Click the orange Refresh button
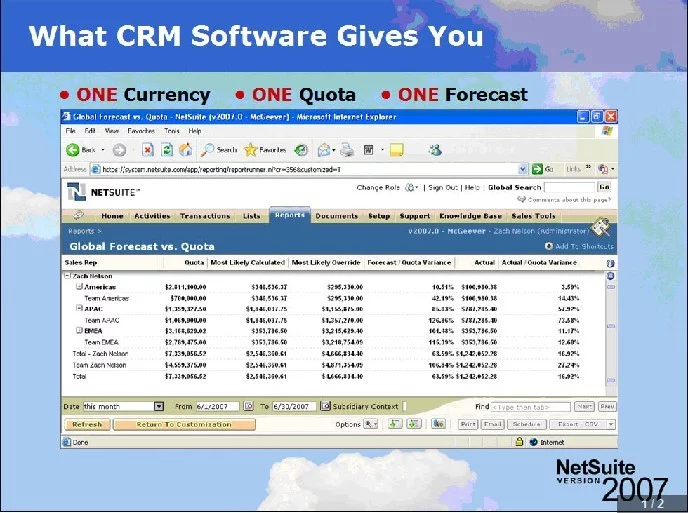The width and height of the screenshot is (688, 513). click(87, 424)
